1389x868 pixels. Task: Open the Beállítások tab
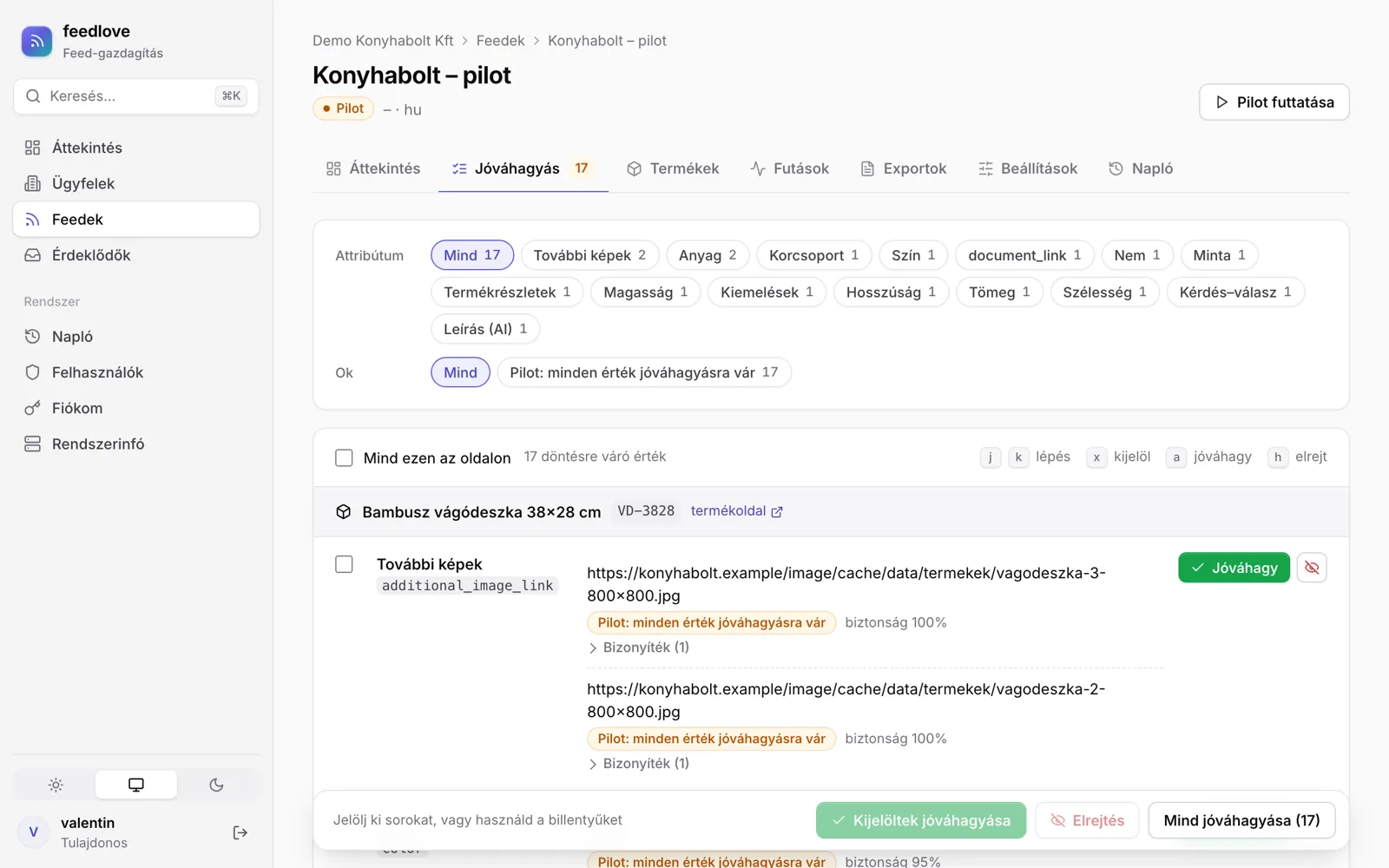tap(1028, 168)
